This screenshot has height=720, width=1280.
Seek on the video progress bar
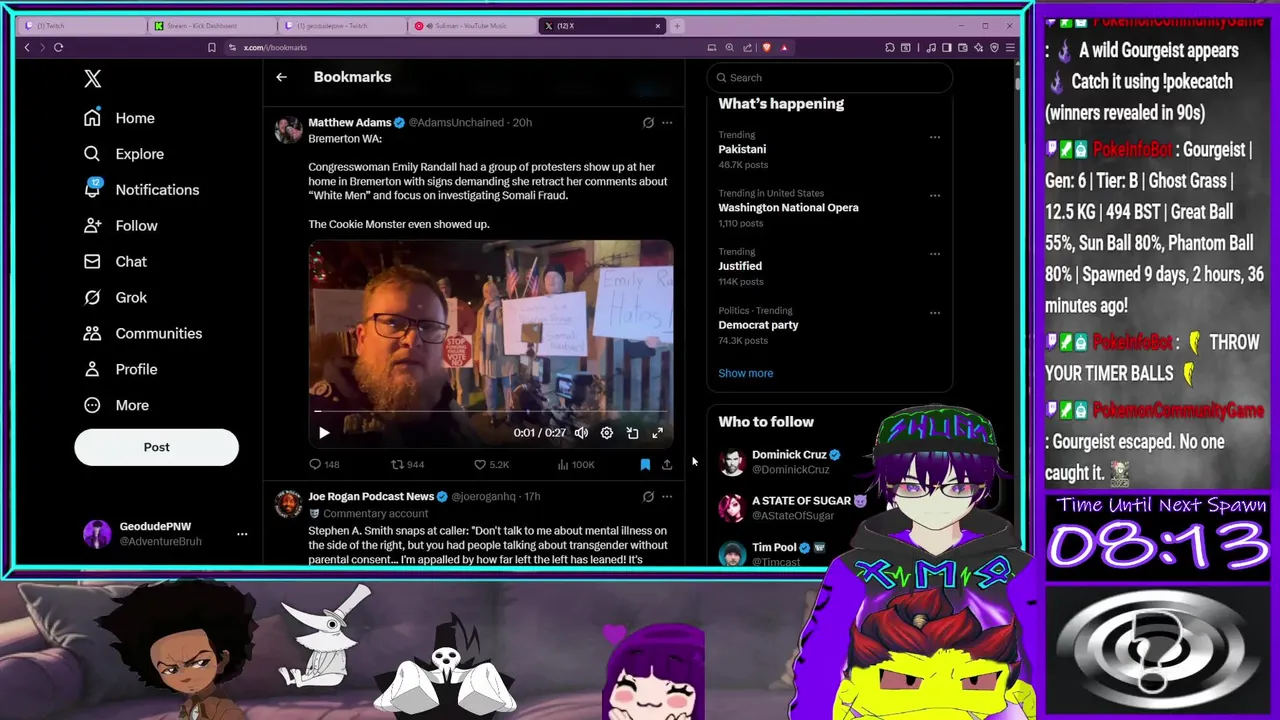pos(490,411)
